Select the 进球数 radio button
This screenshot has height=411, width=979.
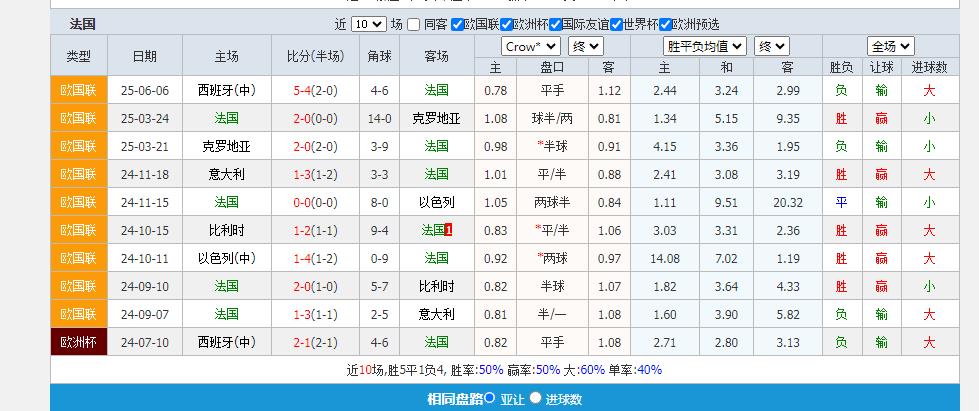click(x=536, y=398)
